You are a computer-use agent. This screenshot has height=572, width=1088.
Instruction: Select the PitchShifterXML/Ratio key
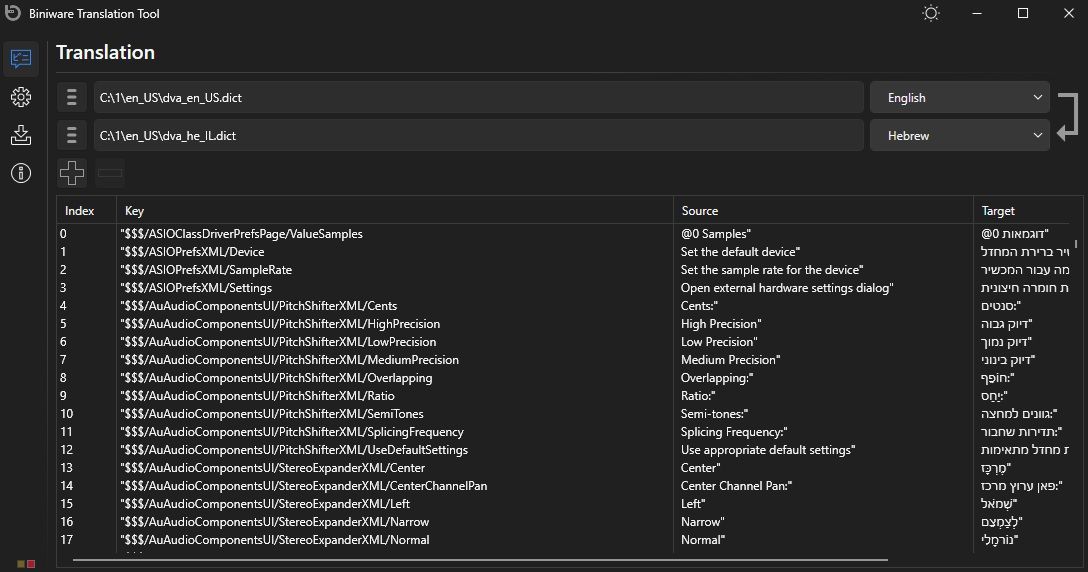(x=257, y=396)
